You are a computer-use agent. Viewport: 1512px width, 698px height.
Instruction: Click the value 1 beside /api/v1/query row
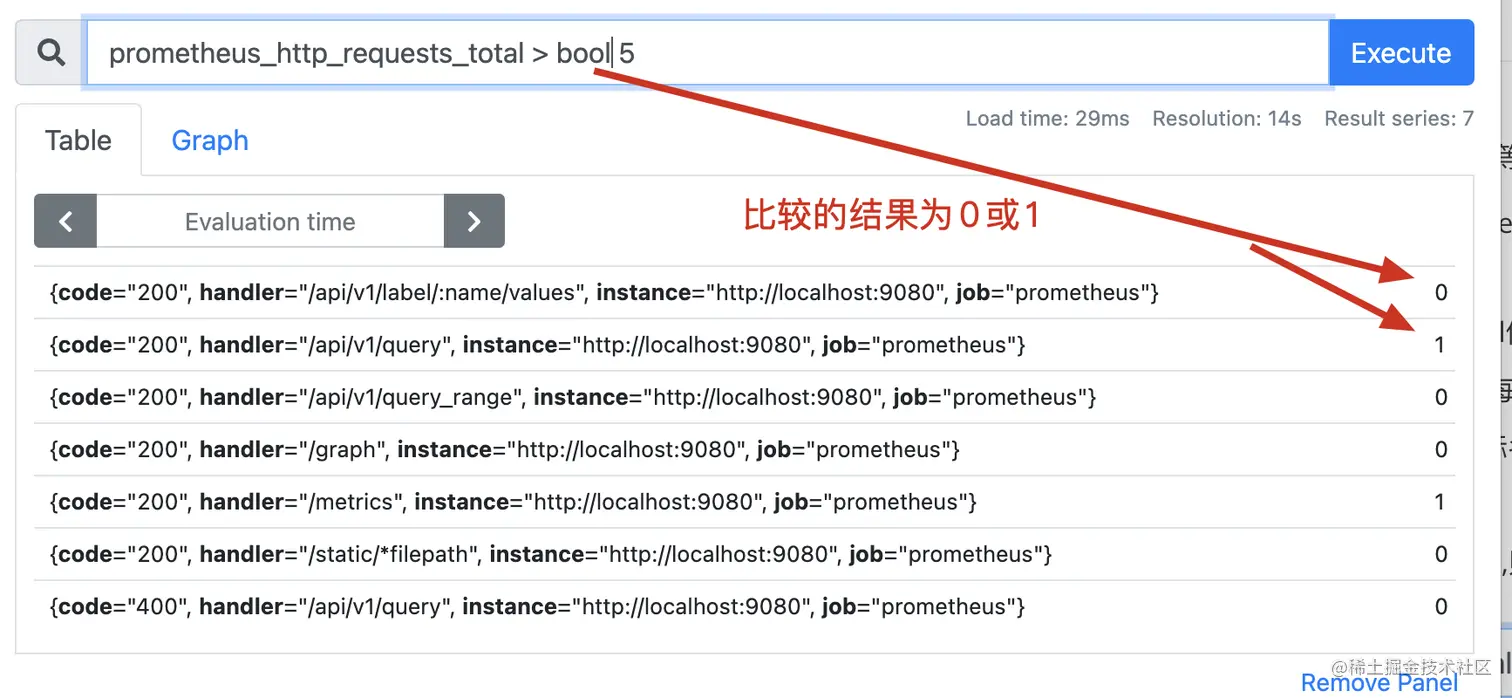[x=1440, y=344]
